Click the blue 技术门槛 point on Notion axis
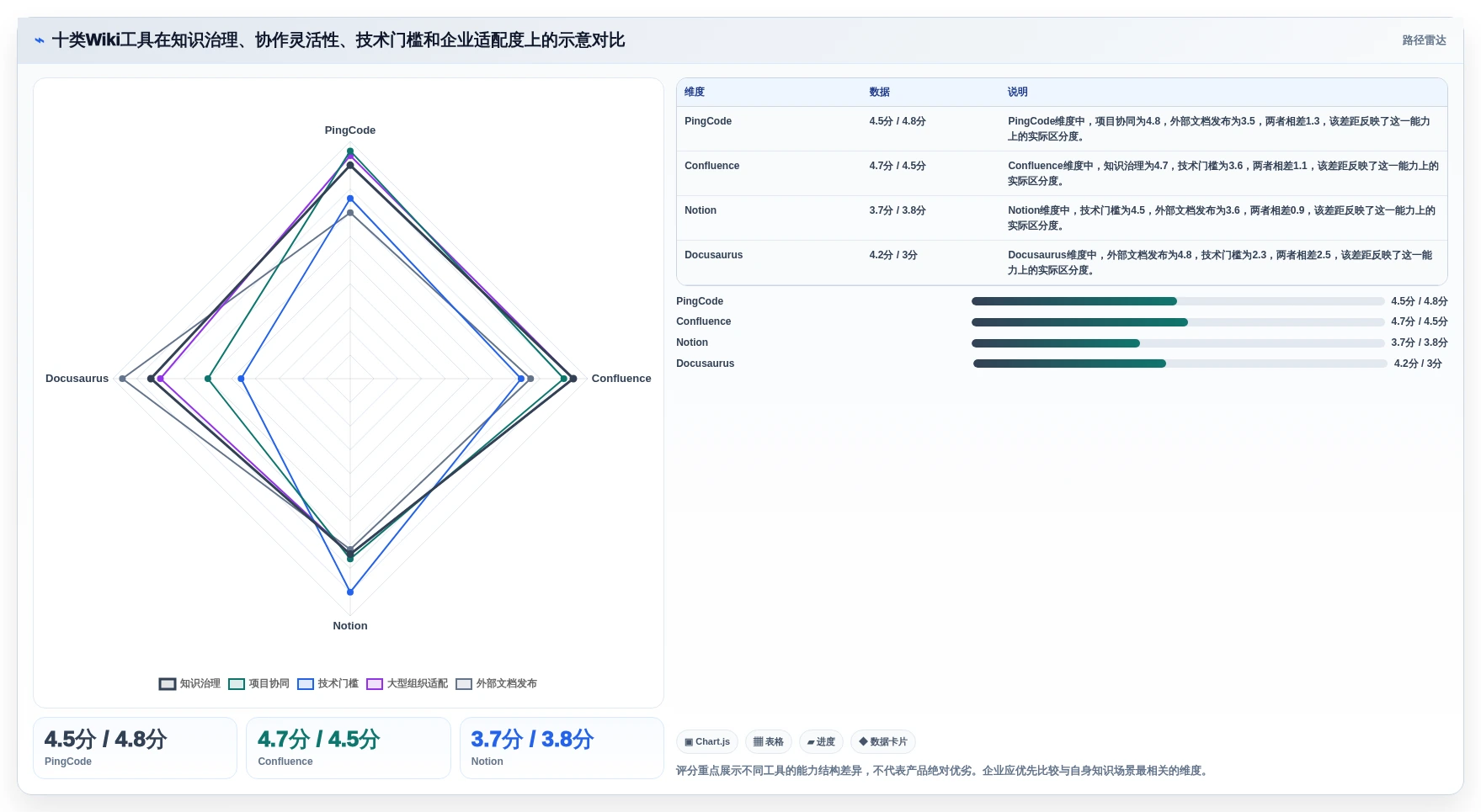Image resolution: width=1481 pixels, height=812 pixels. click(x=350, y=592)
